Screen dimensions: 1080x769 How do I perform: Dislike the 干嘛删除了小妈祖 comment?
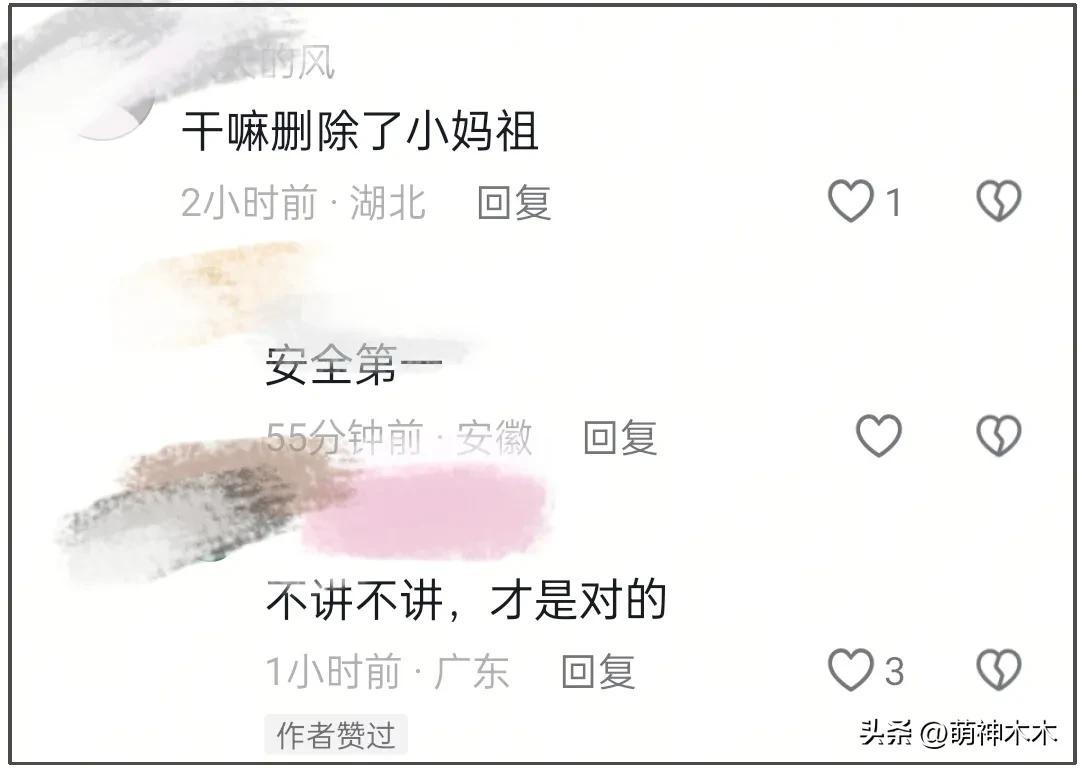(999, 201)
